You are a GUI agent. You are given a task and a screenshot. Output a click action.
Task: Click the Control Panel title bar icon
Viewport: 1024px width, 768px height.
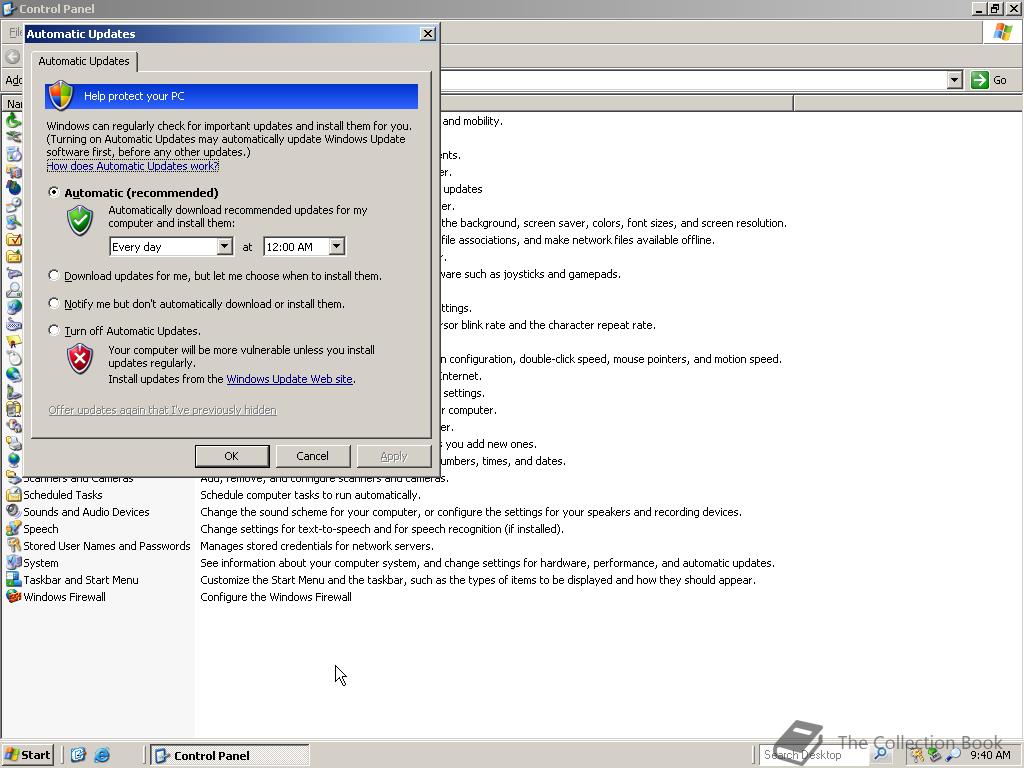9,8
